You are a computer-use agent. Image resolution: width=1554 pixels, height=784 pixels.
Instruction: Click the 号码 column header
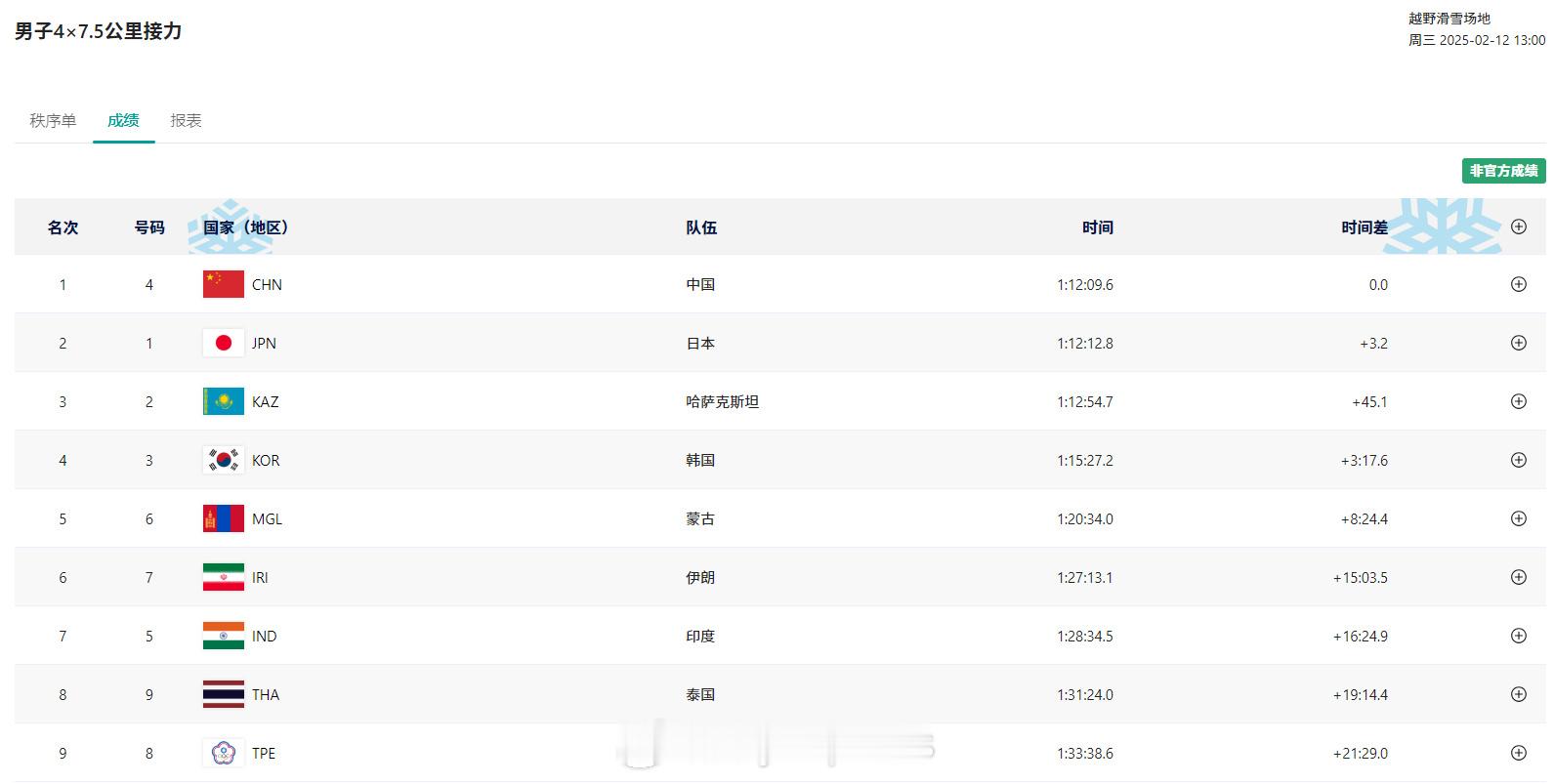pyautogui.click(x=149, y=227)
